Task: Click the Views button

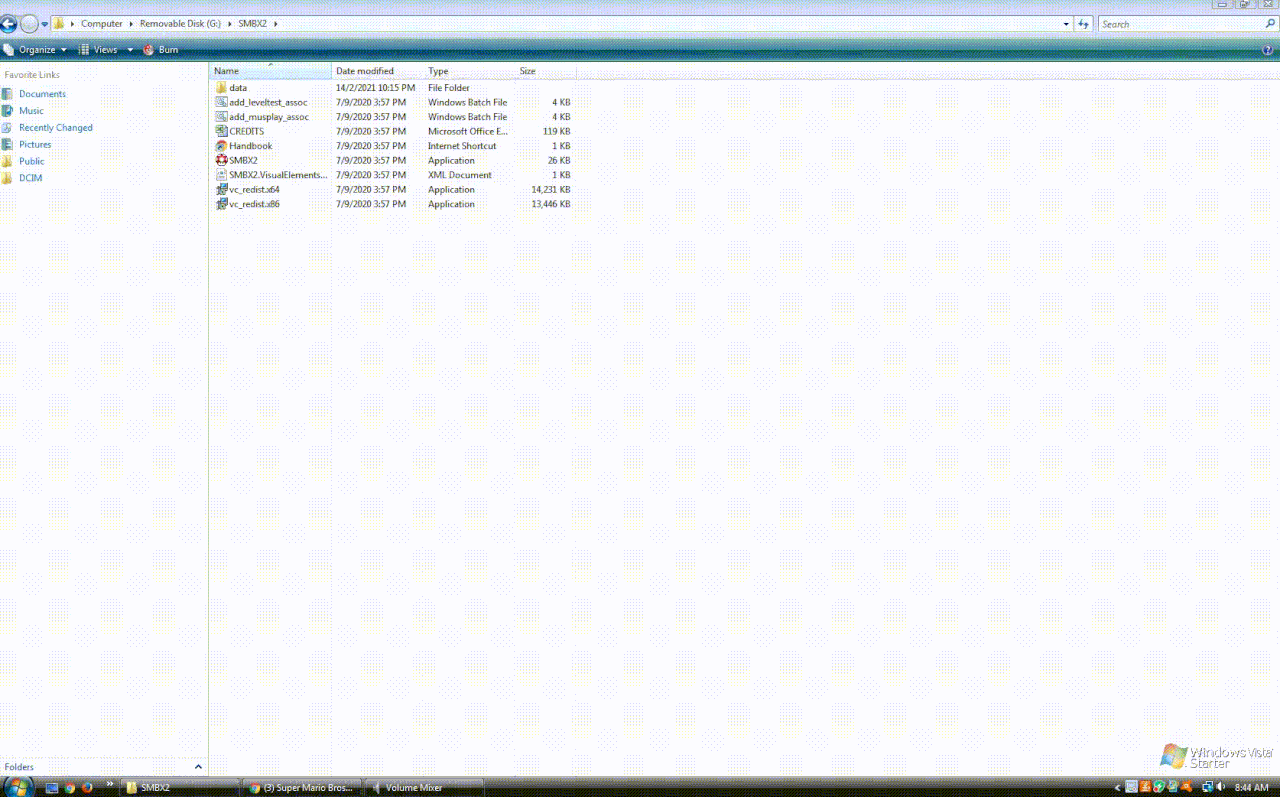Action: [x=98, y=50]
